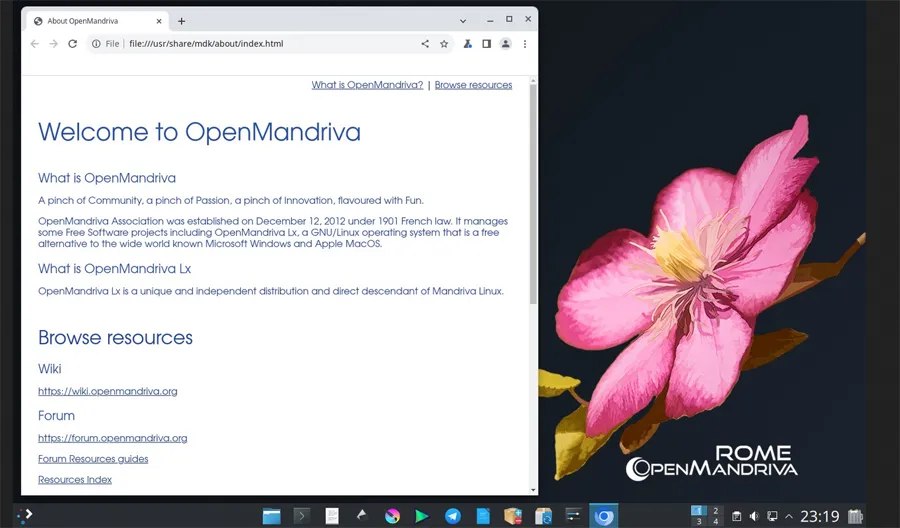
Task: Click the What is OpenMandriva Lx heading
Action: pyautogui.click(x=114, y=269)
